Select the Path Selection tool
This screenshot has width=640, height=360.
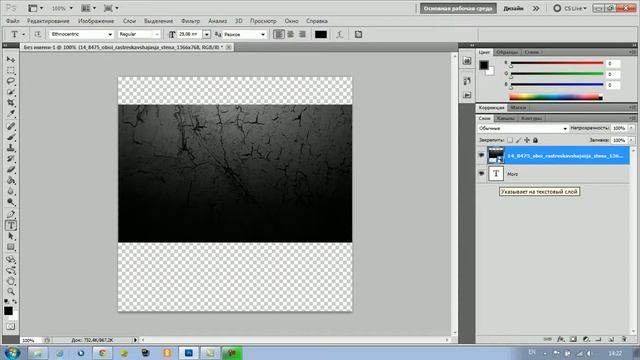tap(11, 236)
